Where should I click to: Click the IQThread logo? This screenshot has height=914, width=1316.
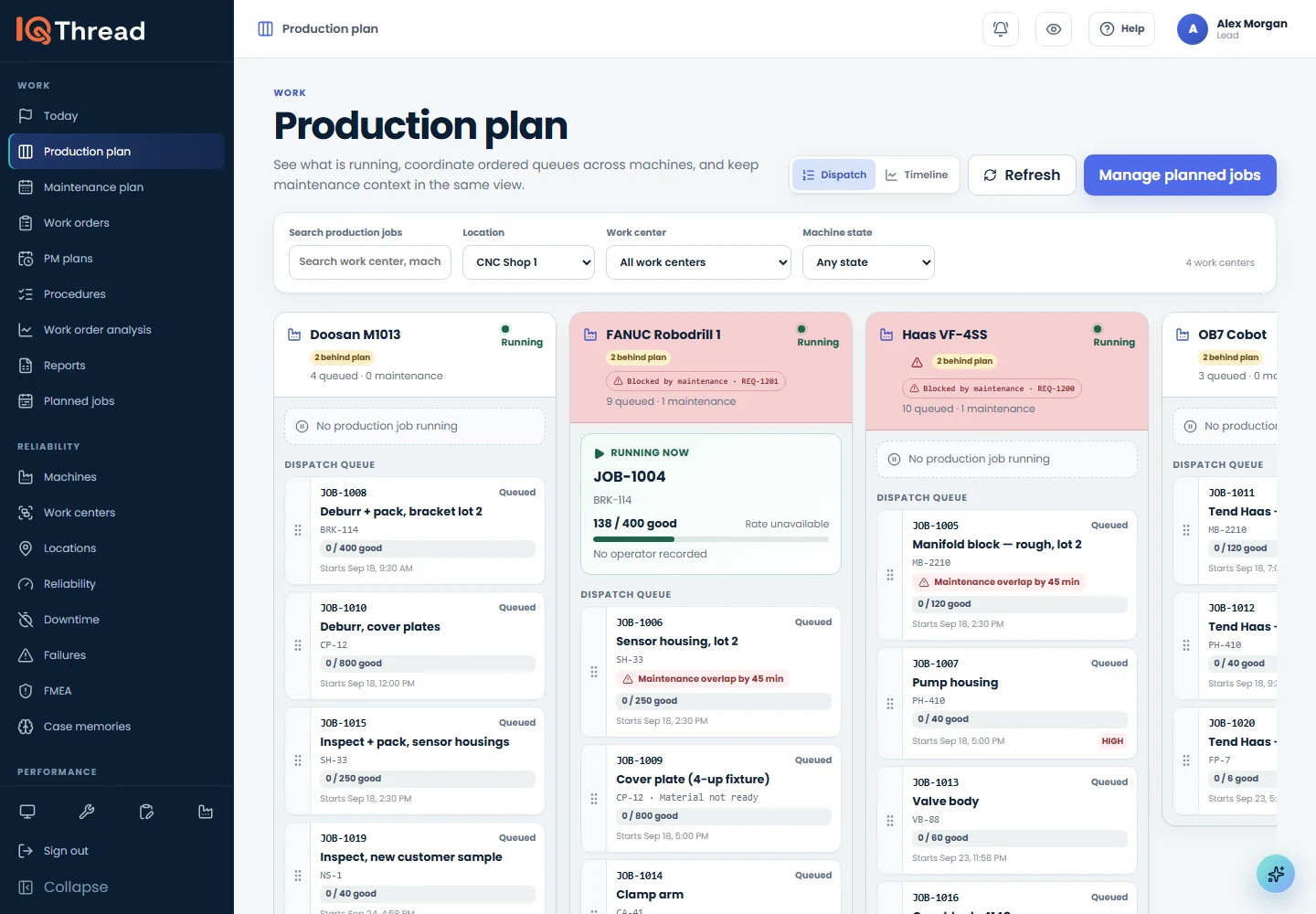point(80,31)
